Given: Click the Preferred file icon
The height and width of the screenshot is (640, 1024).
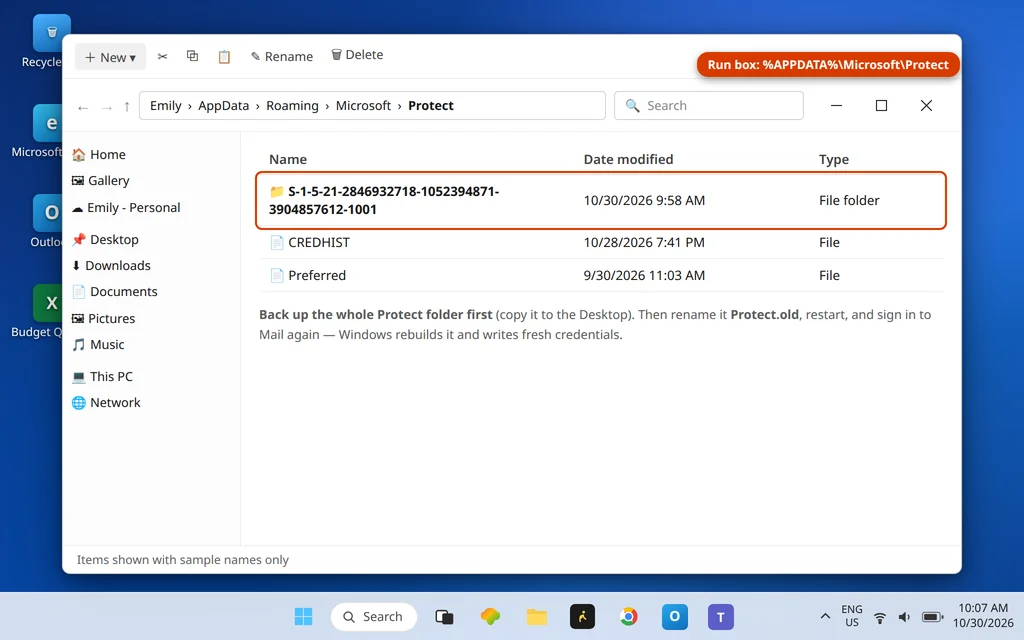Looking at the screenshot, I should [x=277, y=276].
